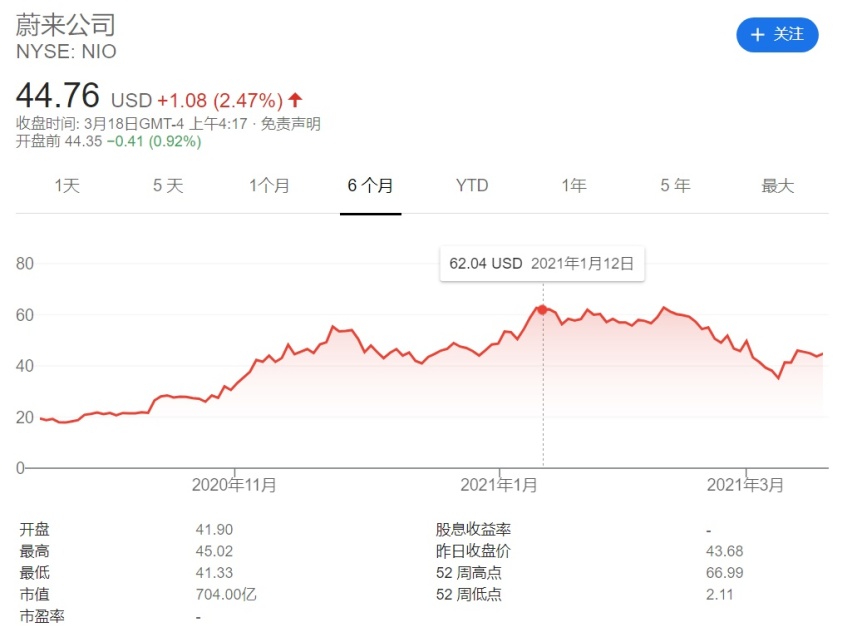The height and width of the screenshot is (642, 852).
Task: Click the 52 周低点 row label
Action: [x=468, y=595]
